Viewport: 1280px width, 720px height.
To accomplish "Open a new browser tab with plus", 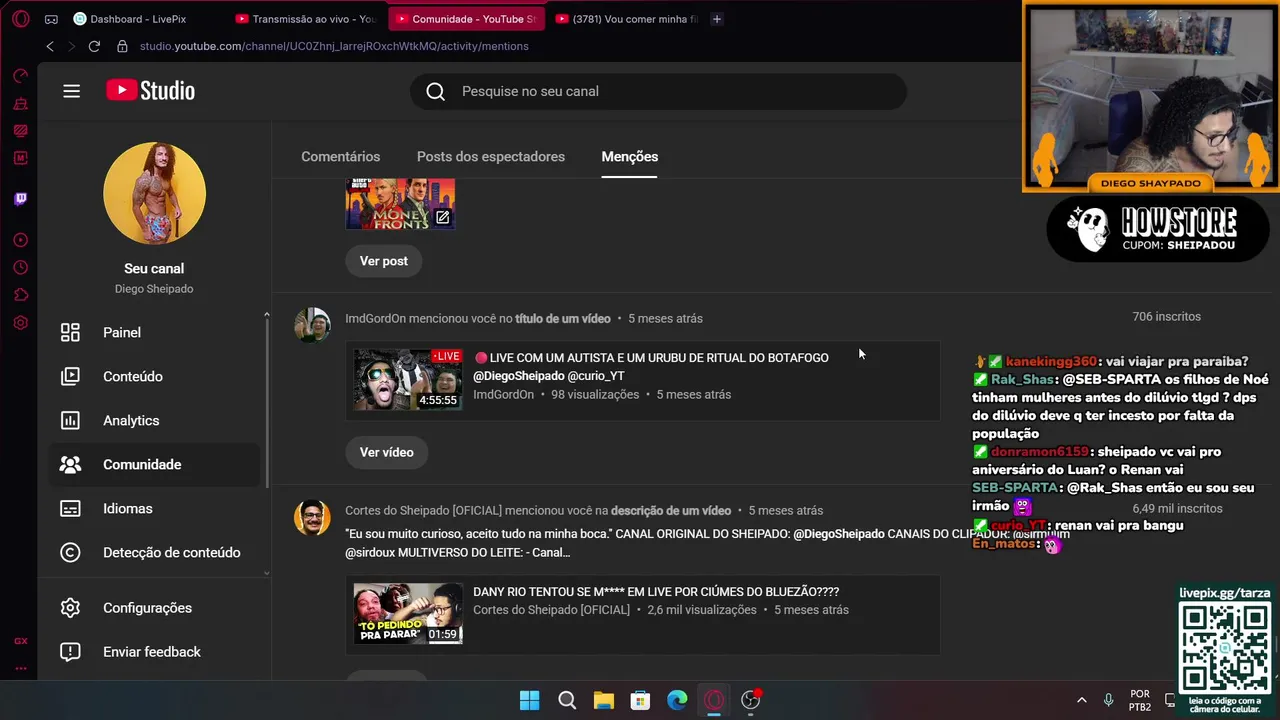I will tap(716, 19).
